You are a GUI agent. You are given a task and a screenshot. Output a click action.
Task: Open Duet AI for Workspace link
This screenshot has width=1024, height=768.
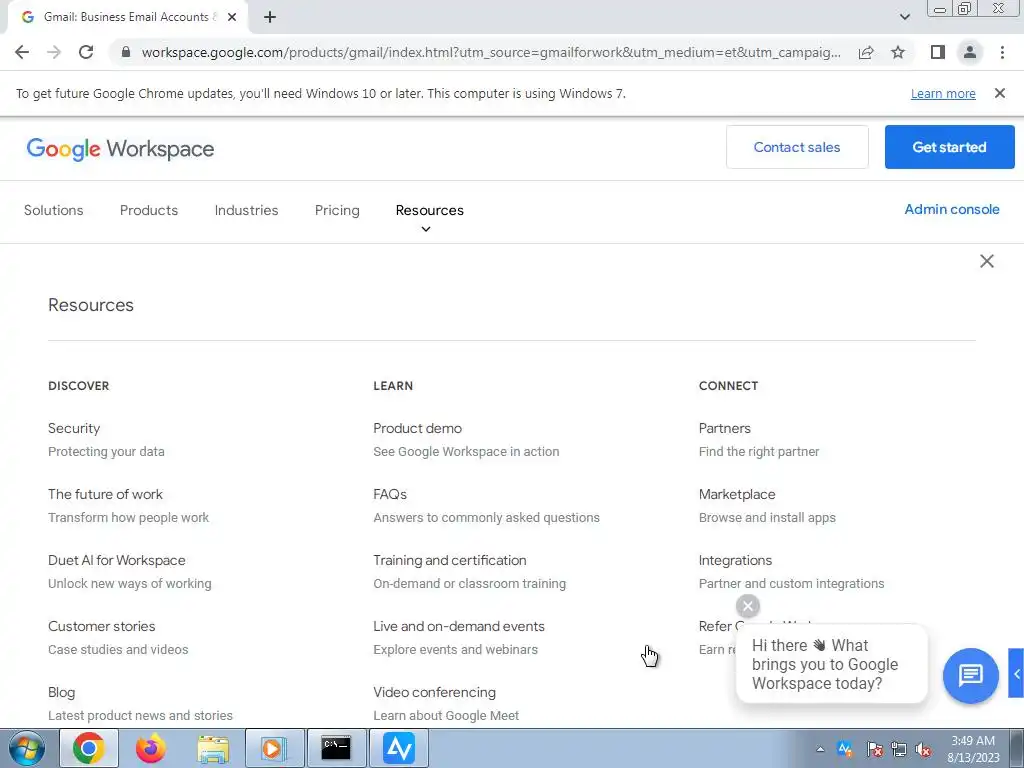tap(116, 560)
